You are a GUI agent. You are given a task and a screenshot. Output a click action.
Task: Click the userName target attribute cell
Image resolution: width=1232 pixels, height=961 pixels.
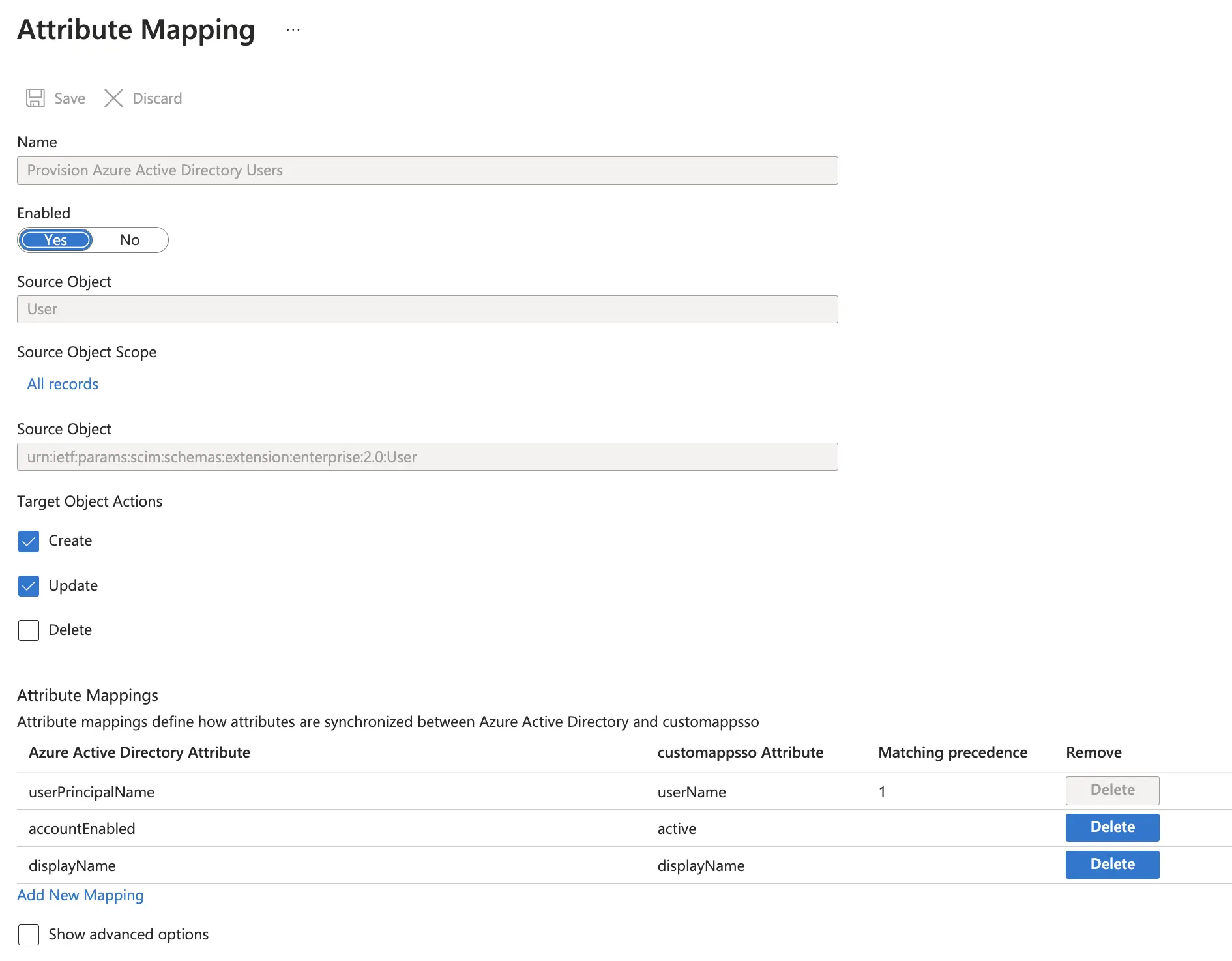click(692, 792)
